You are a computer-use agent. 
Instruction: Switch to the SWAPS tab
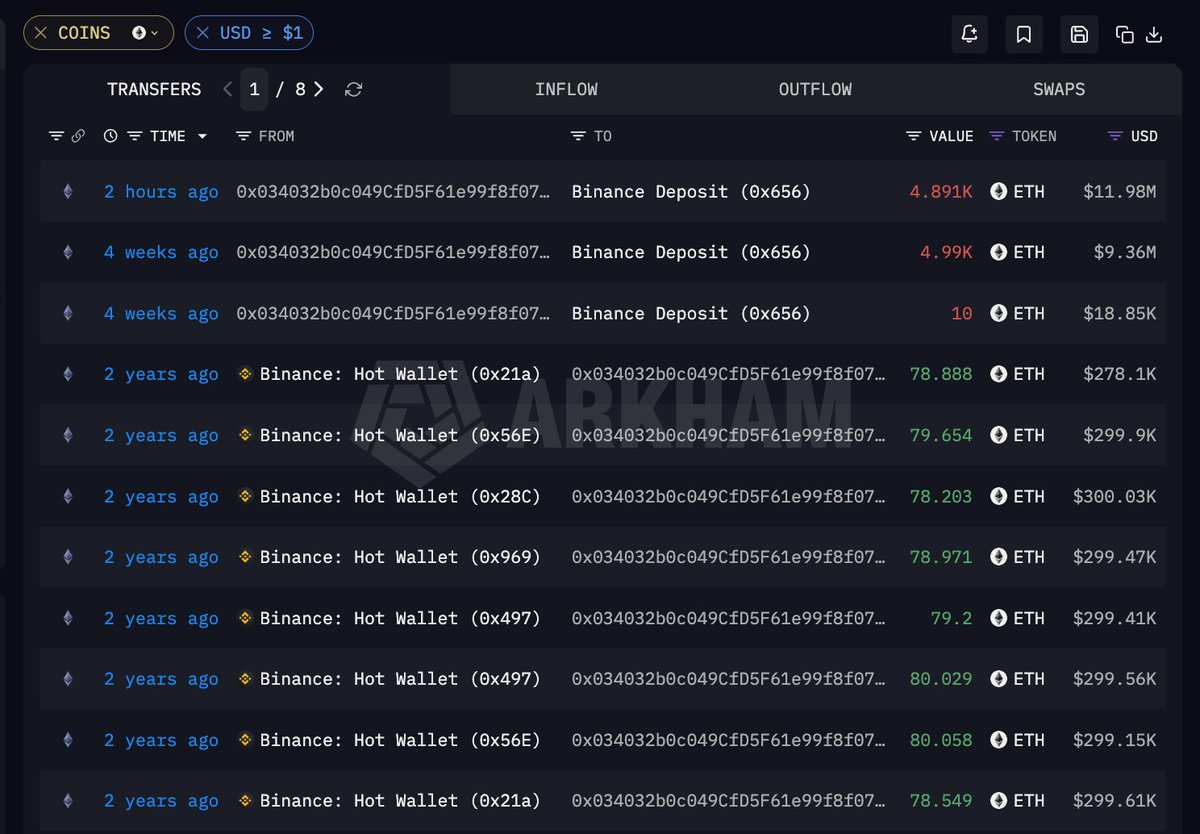(x=1059, y=89)
